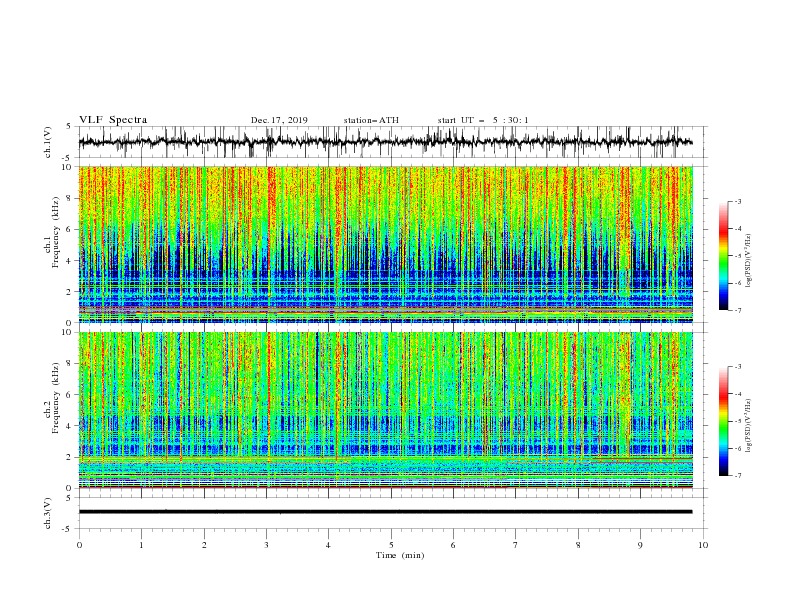Click the flat ch.3 voltage trace

coord(386,512)
